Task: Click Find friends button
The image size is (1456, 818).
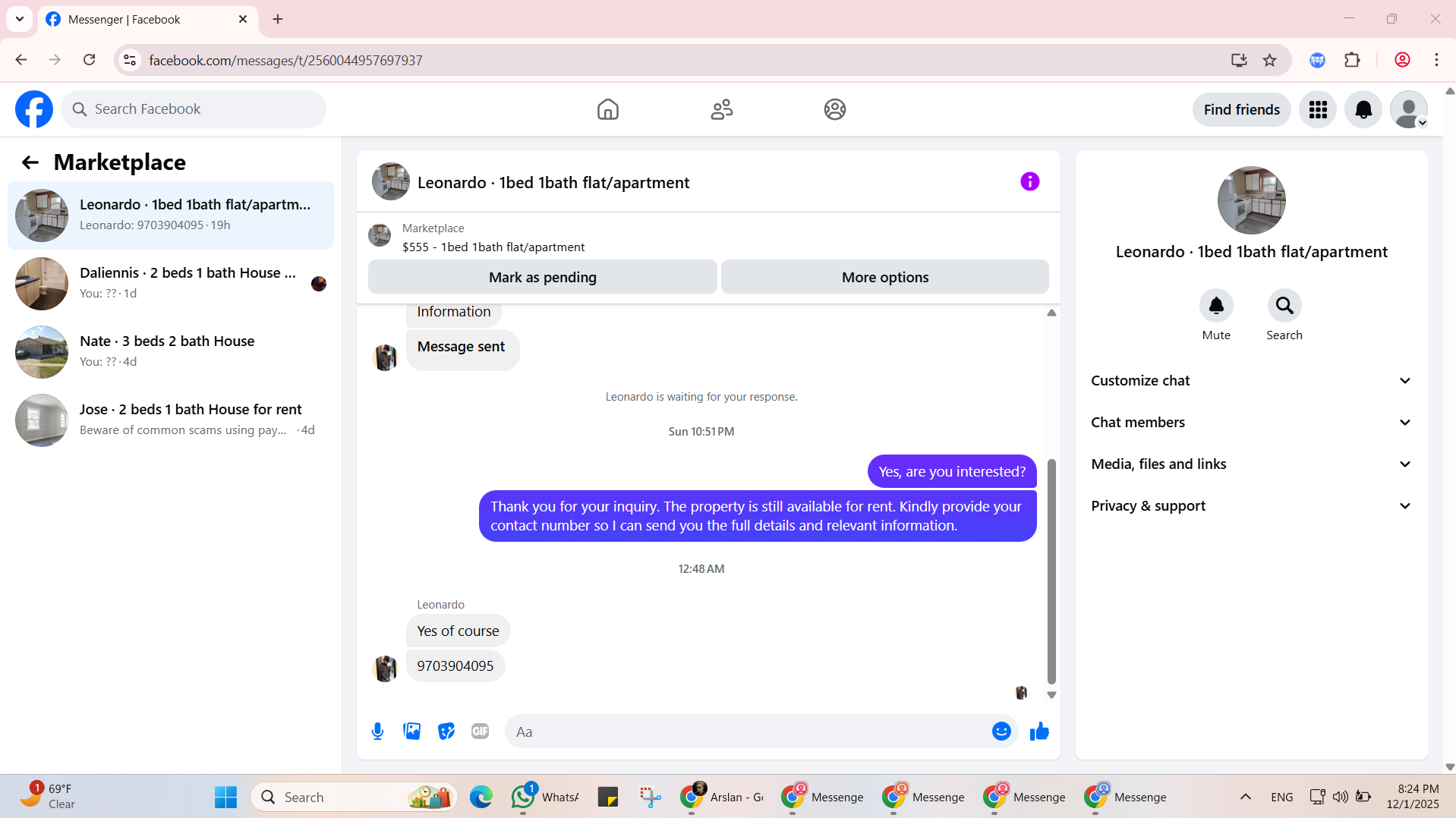Action: 1241,110
